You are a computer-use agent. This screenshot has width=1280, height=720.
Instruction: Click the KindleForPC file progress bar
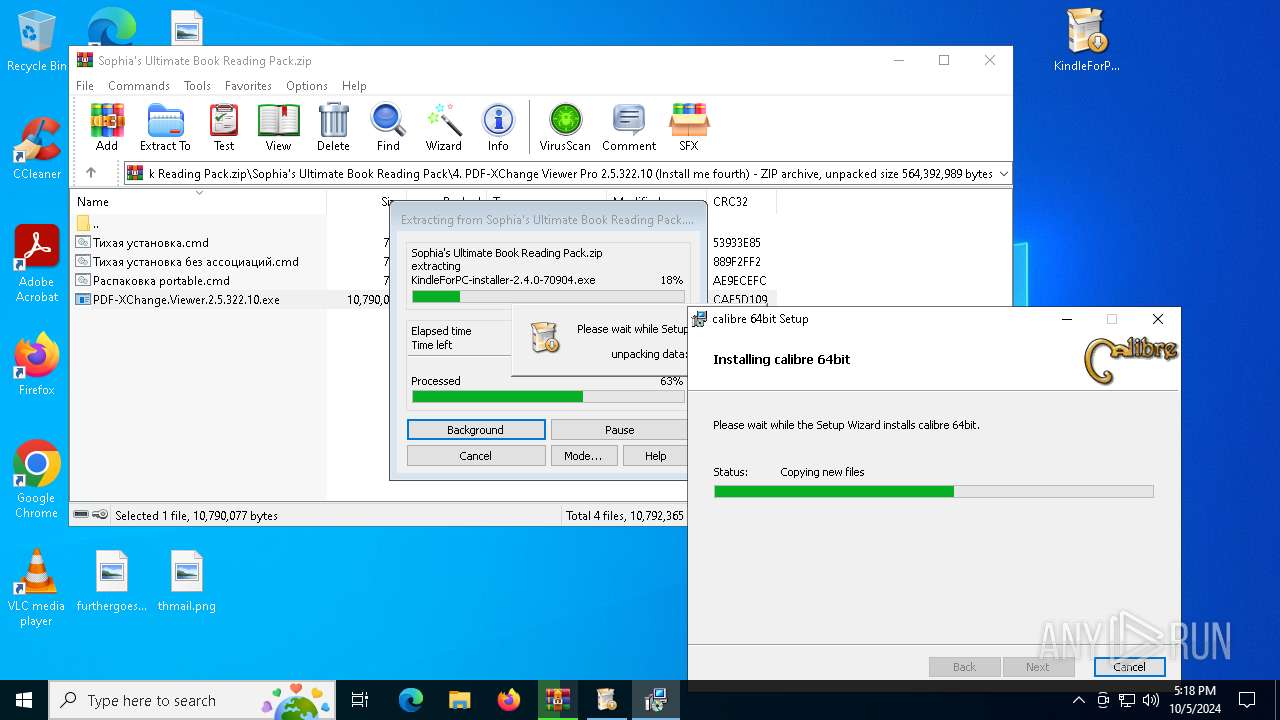pyautogui.click(x=548, y=297)
